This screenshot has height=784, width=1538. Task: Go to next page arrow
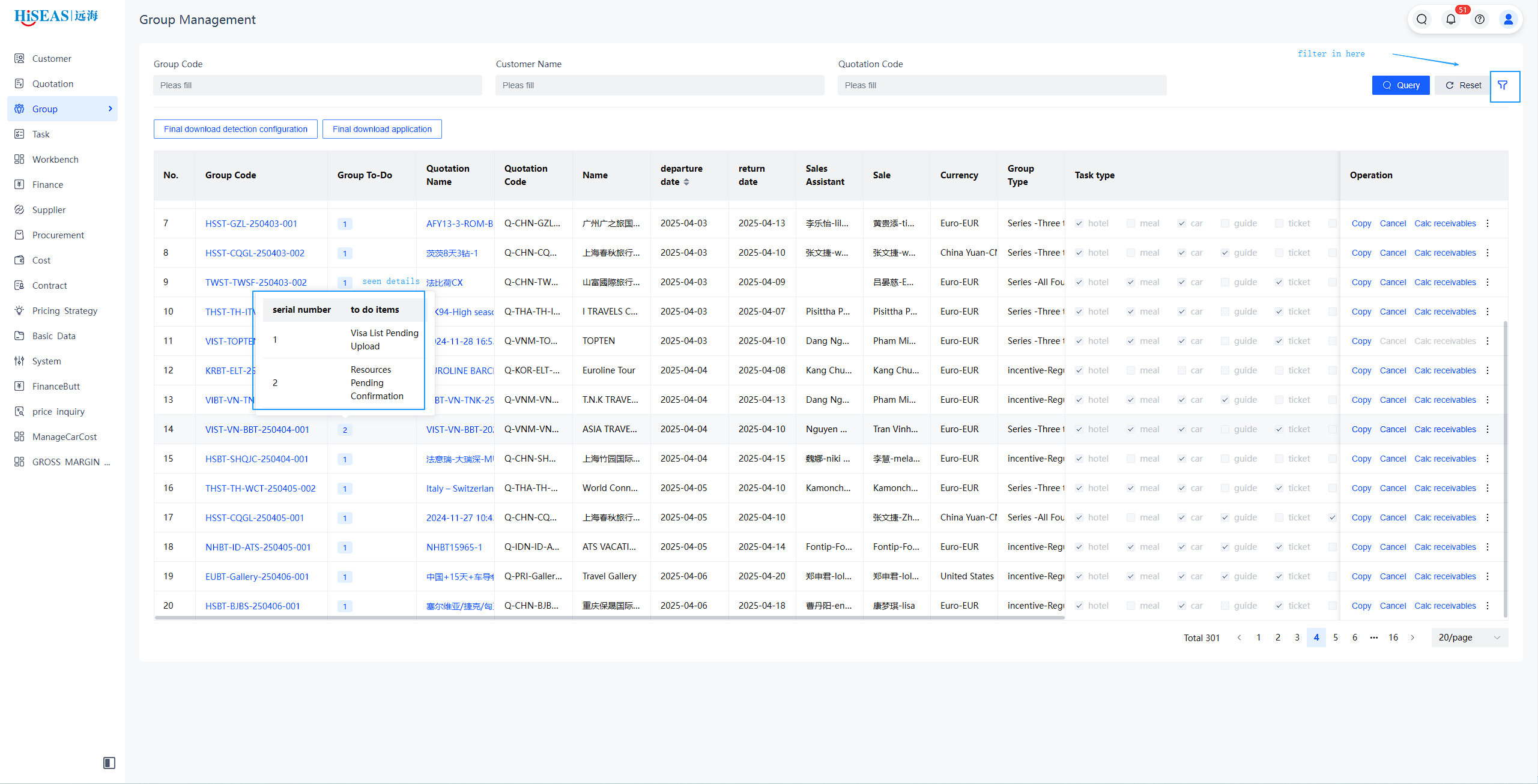[1412, 638]
